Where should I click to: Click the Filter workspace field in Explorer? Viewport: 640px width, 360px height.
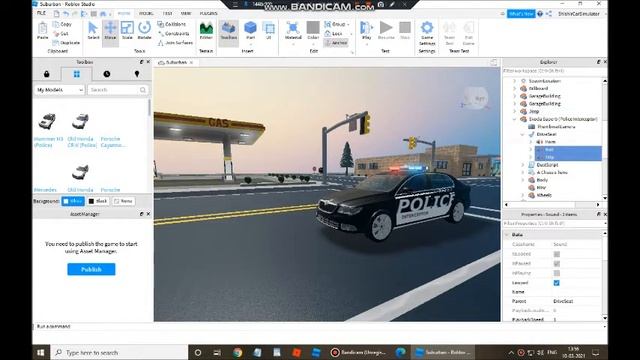[x=552, y=71]
